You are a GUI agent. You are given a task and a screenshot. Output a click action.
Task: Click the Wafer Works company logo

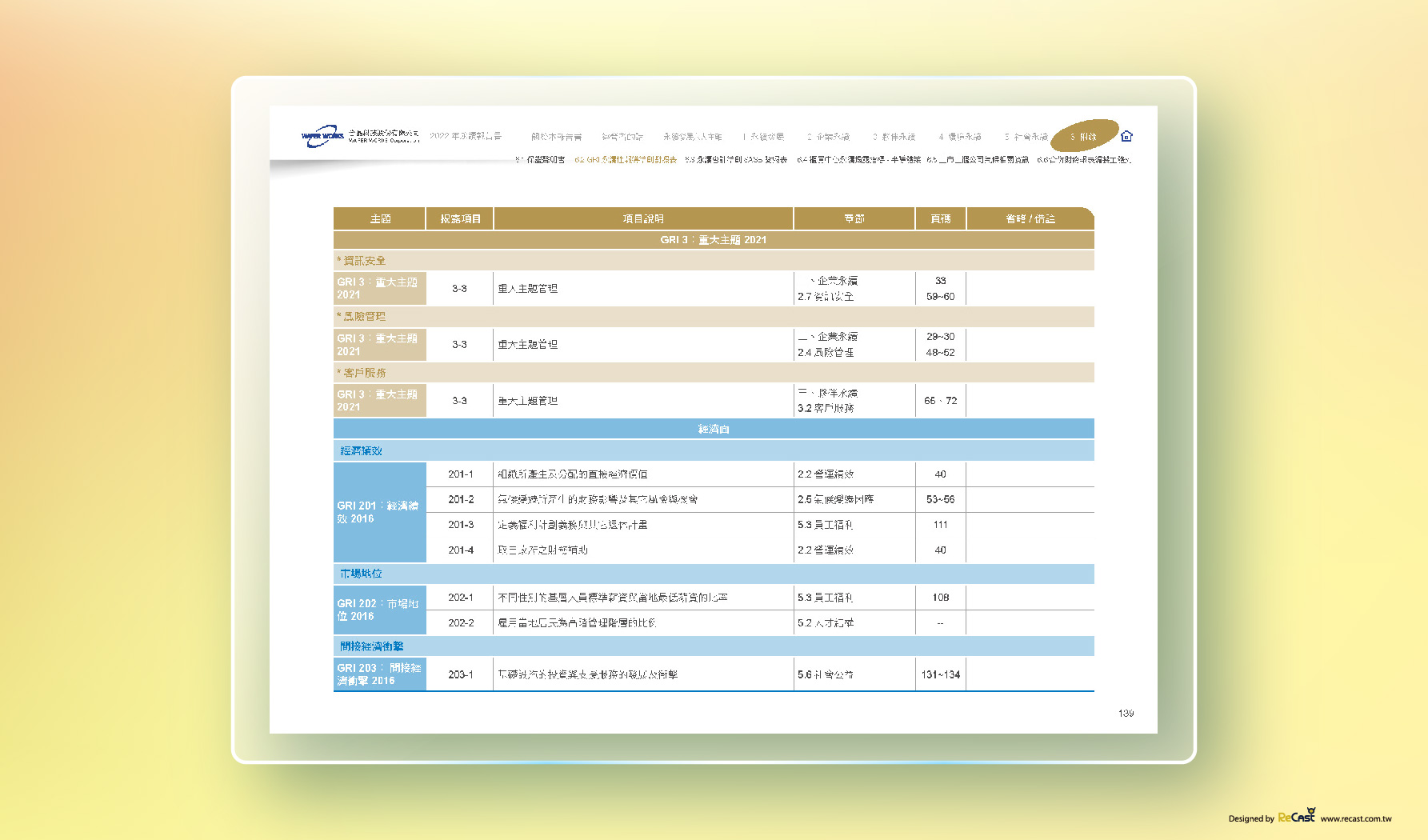[360, 136]
